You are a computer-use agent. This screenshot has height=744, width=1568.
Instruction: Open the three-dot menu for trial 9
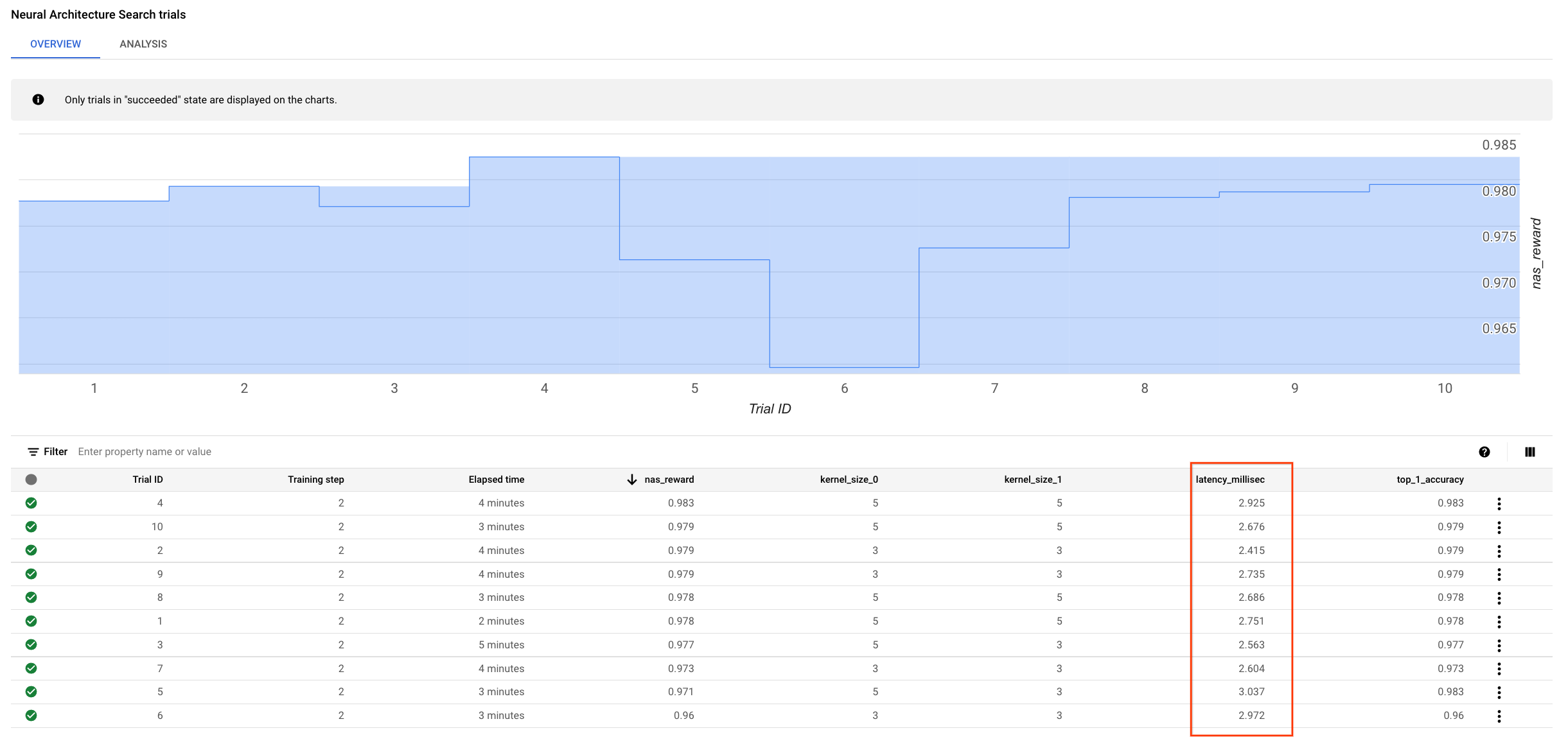[x=1499, y=574]
